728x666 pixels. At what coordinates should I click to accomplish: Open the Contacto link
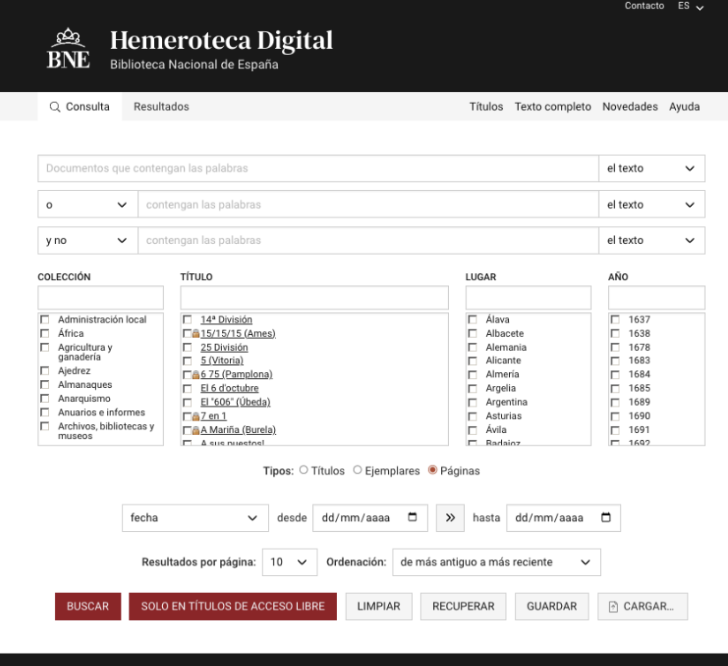[x=644, y=6]
